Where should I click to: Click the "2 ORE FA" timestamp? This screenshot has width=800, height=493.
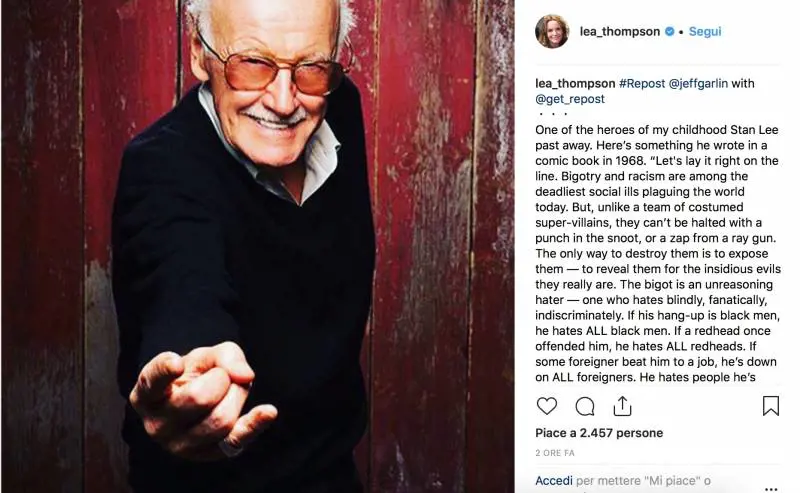tap(557, 452)
